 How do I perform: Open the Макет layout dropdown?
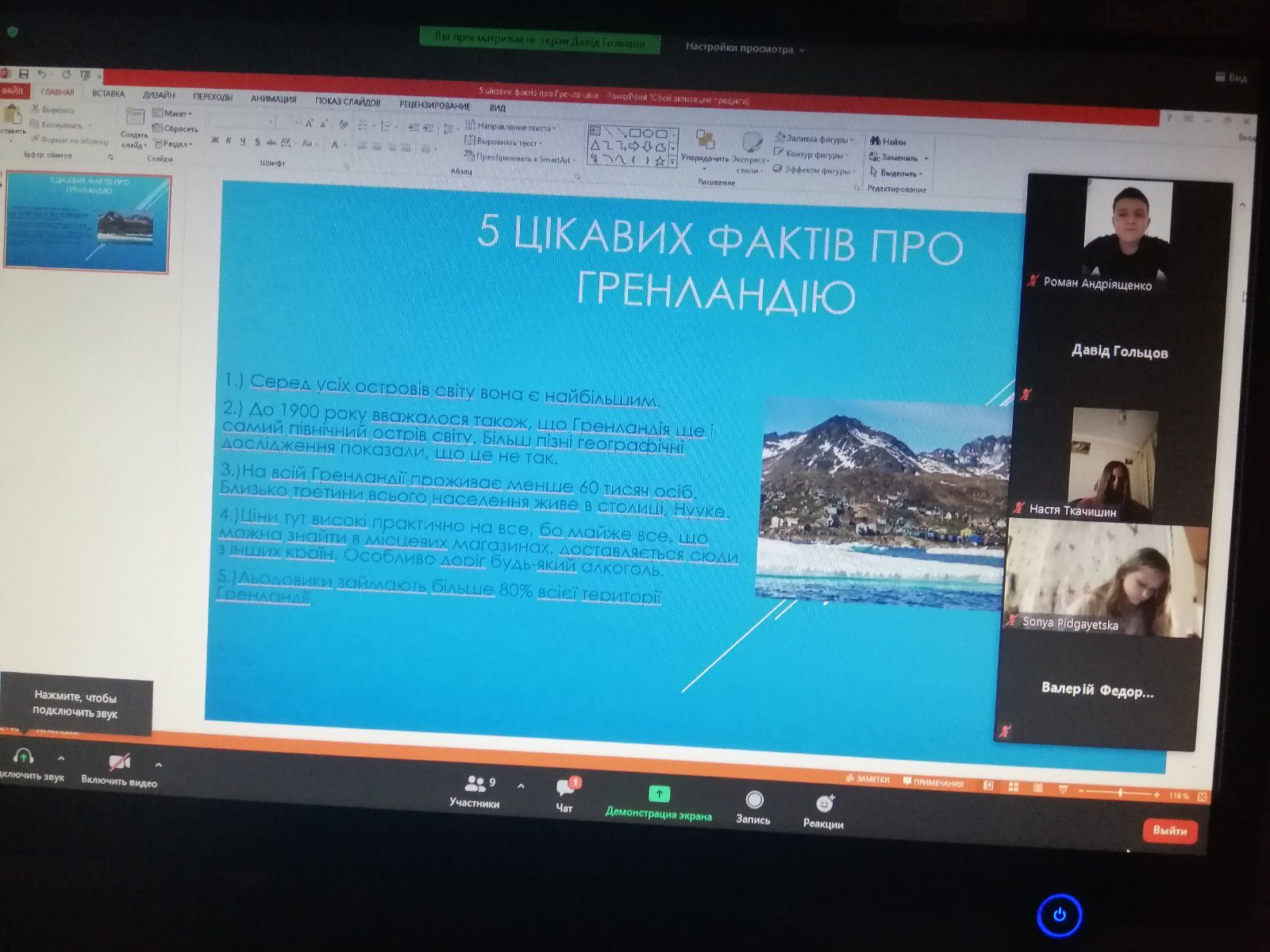click(x=173, y=113)
